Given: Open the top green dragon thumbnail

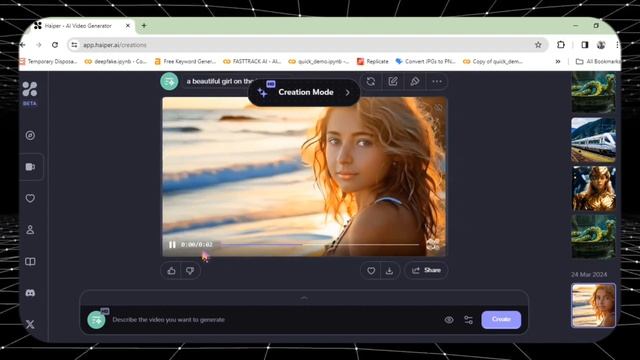Looking at the screenshot, I should pos(593,92).
